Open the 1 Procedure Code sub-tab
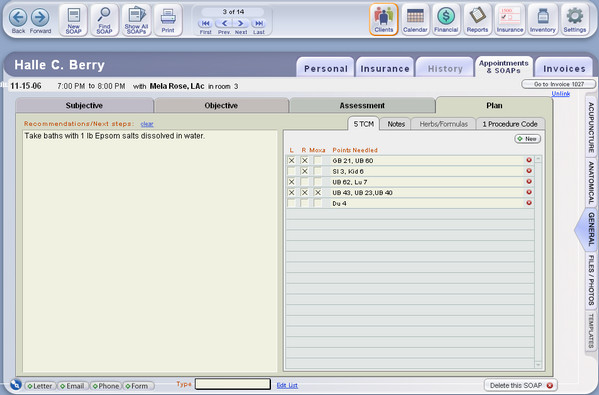 pos(510,124)
